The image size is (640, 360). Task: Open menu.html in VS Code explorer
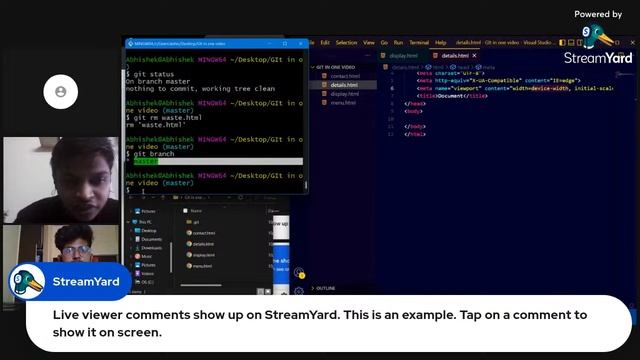(x=343, y=103)
